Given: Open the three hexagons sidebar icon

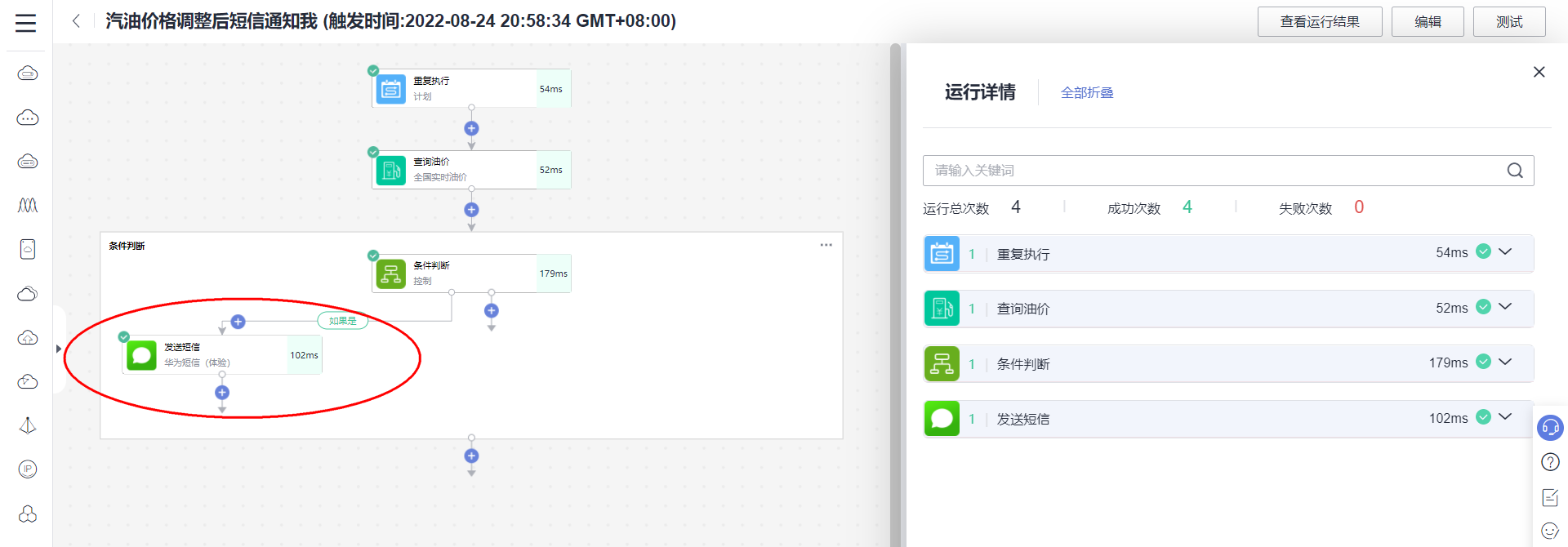Looking at the screenshot, I should pos(28,514).
